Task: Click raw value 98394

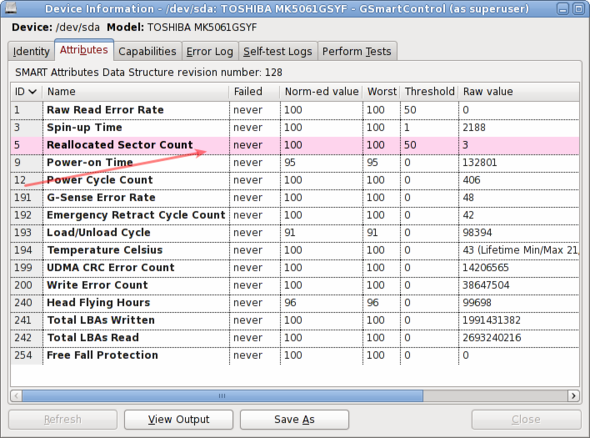Action: coord(477,233)
